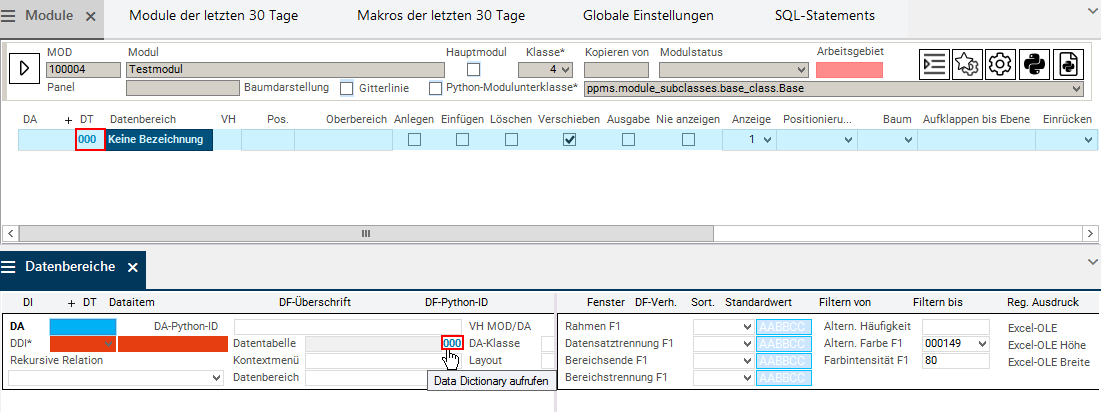Click the Datensatztrennung F1 AABBCC color field
The width and height of the screenshot is (1101, 412).
point(784,344)
